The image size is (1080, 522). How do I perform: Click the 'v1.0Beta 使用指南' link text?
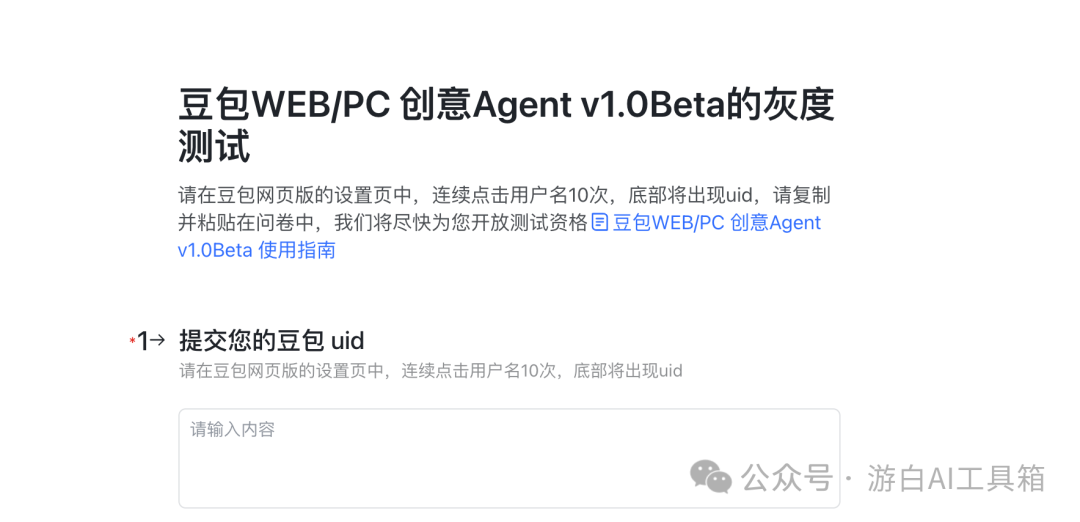pyautogui.click(x=257, y=250)
